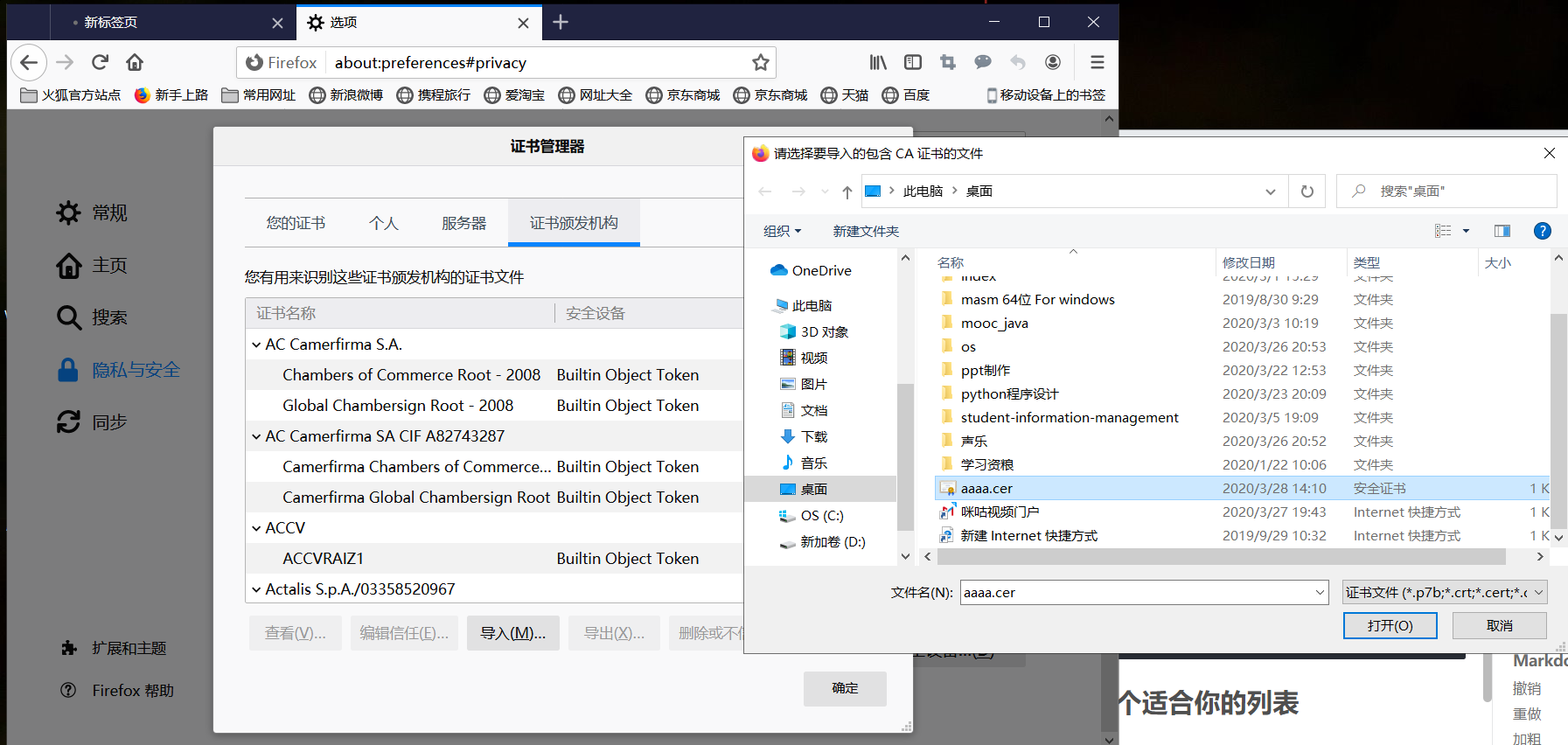Screen dimensions: 1568x745
Task: Open 主页 home settings category
Action: 92,265
